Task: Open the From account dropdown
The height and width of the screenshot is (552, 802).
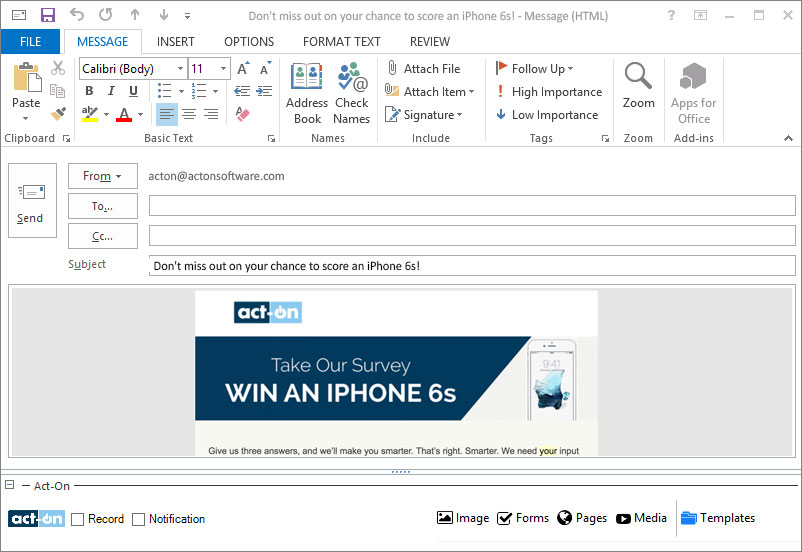Action: click(x=103, y=176)
